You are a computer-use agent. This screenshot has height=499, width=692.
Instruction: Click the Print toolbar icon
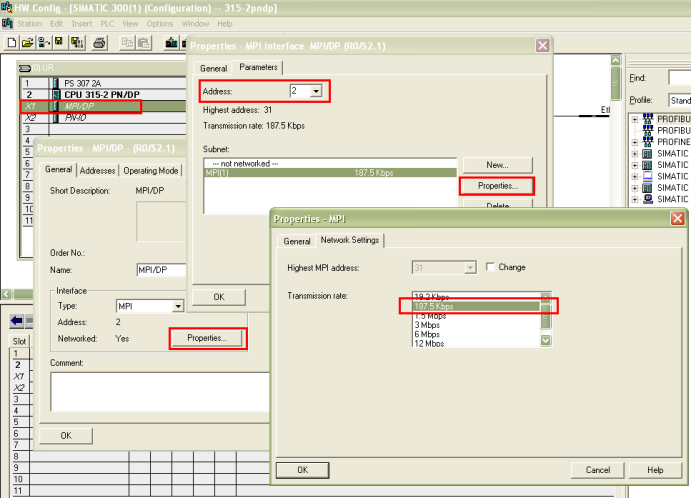99,43
